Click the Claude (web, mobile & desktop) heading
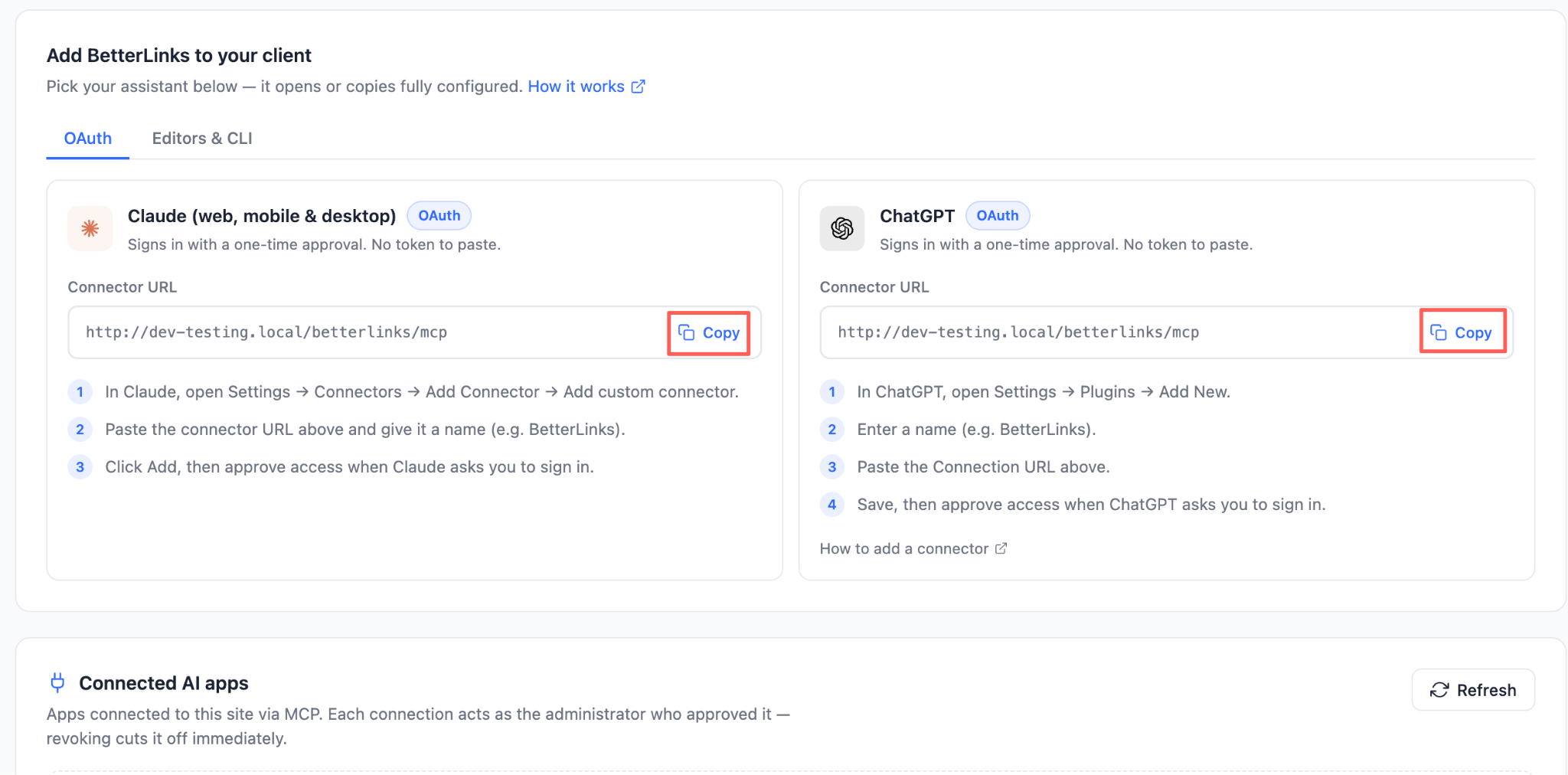The image size is (1568, 775). [x=262, y=216]
